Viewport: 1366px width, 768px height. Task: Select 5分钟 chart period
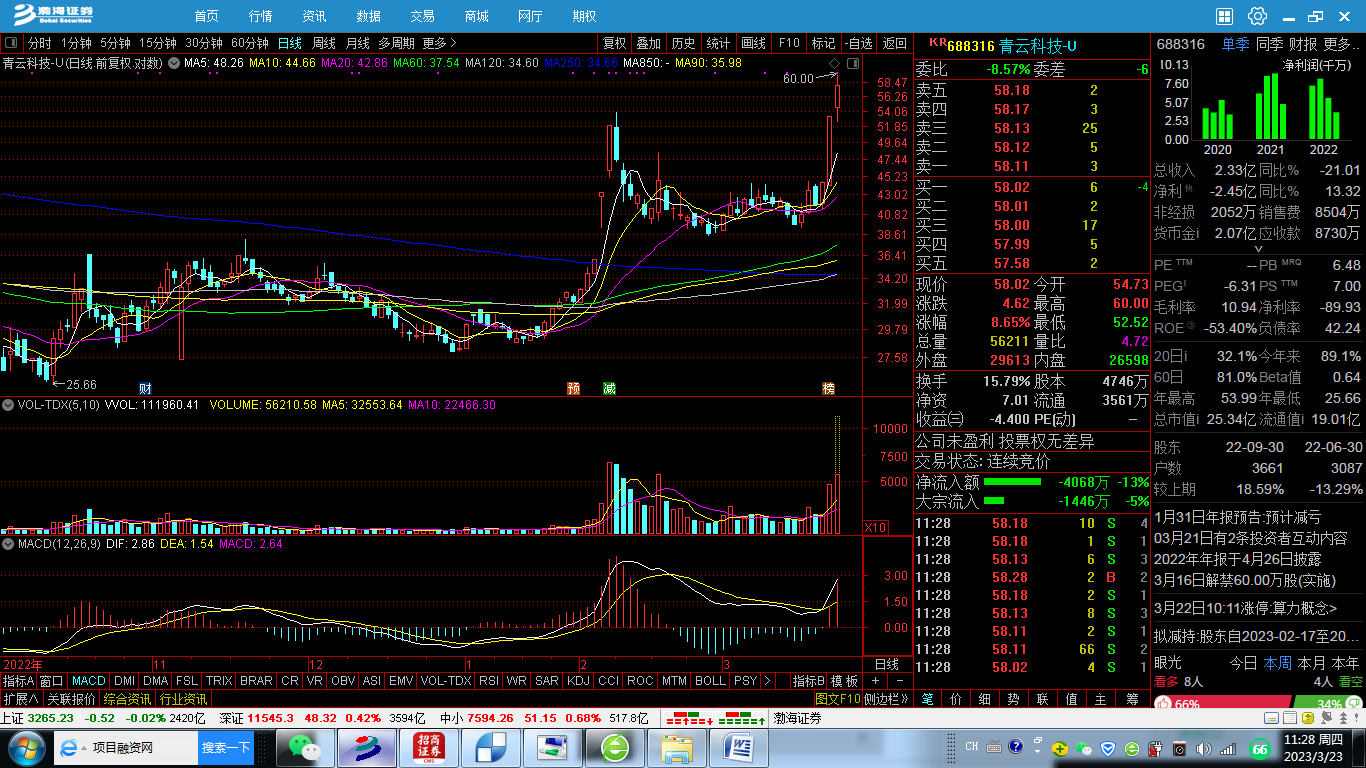click(x=115, y=43)
